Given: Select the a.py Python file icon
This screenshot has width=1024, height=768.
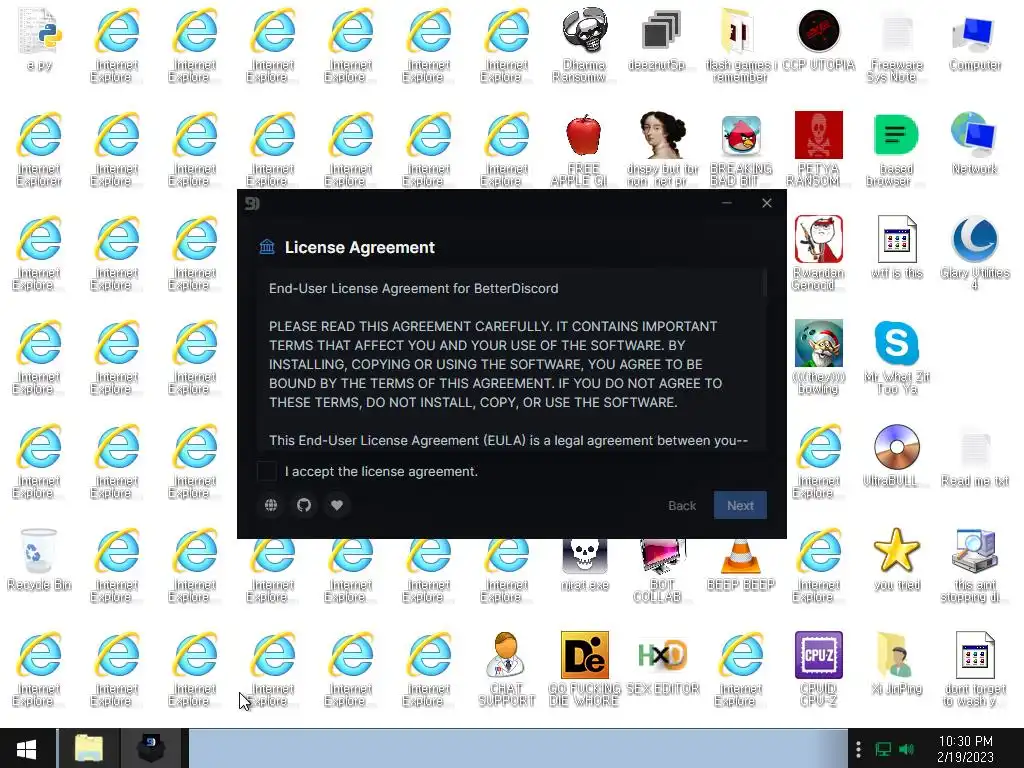Looking at the screenshot, I should [39, 39].
